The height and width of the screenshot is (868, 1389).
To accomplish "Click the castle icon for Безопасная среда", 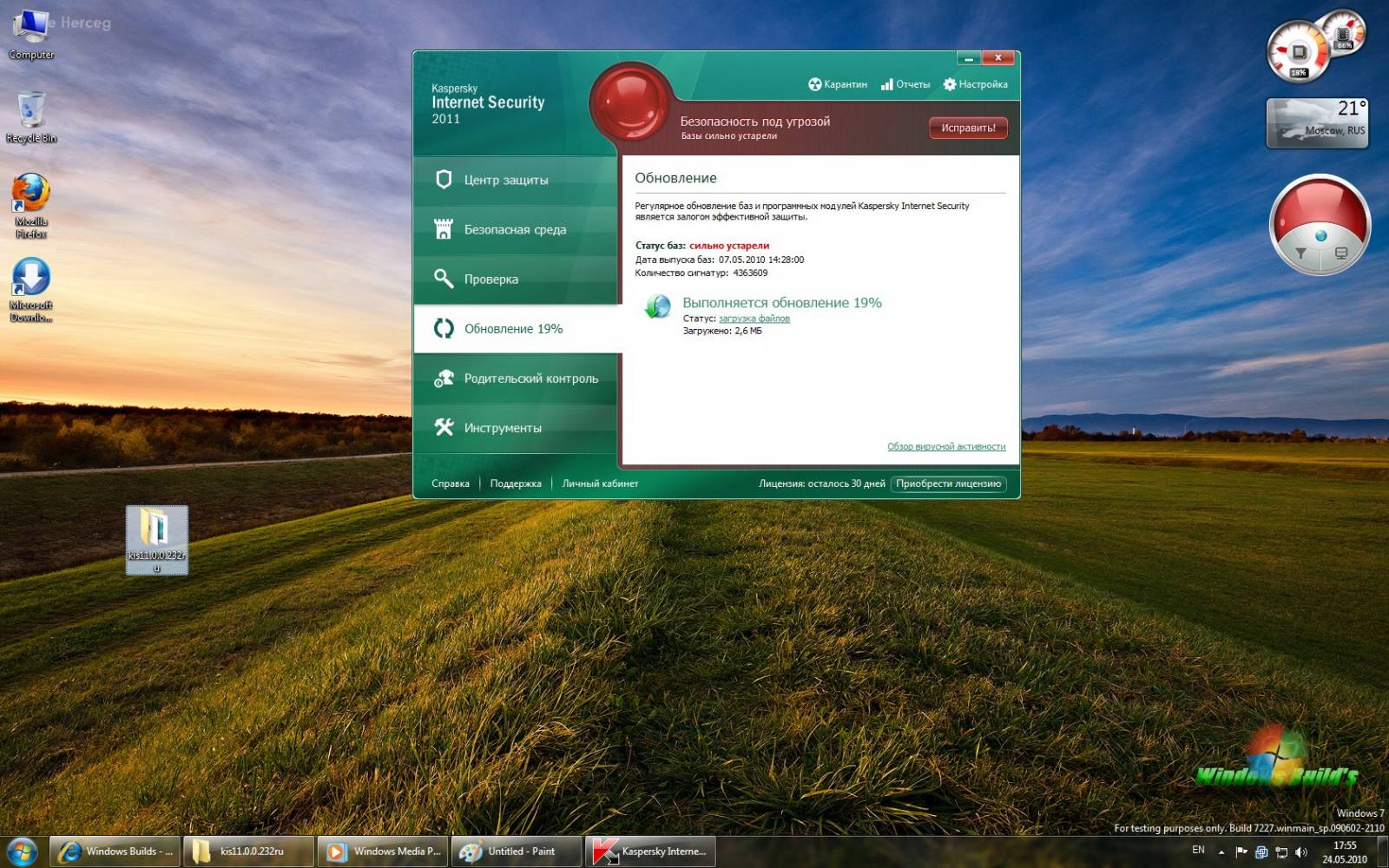I will (x=444, y=229).
